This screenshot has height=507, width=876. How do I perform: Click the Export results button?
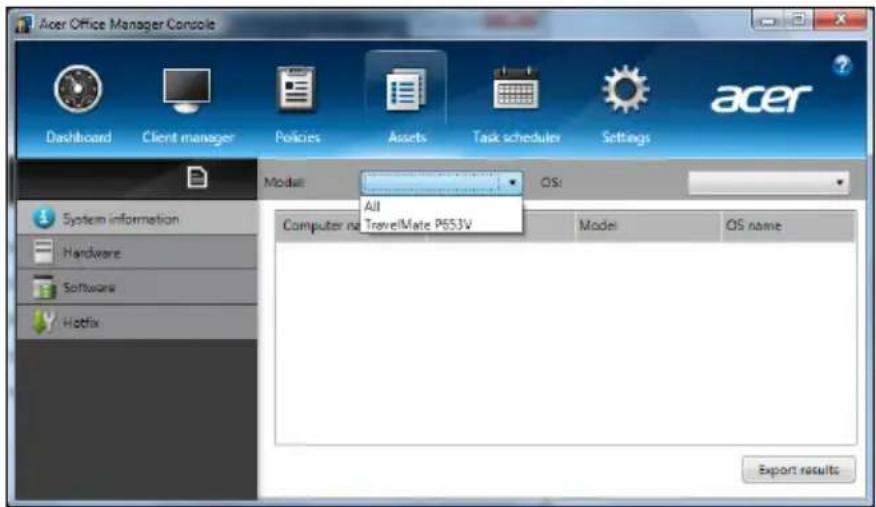pos(798,469)
